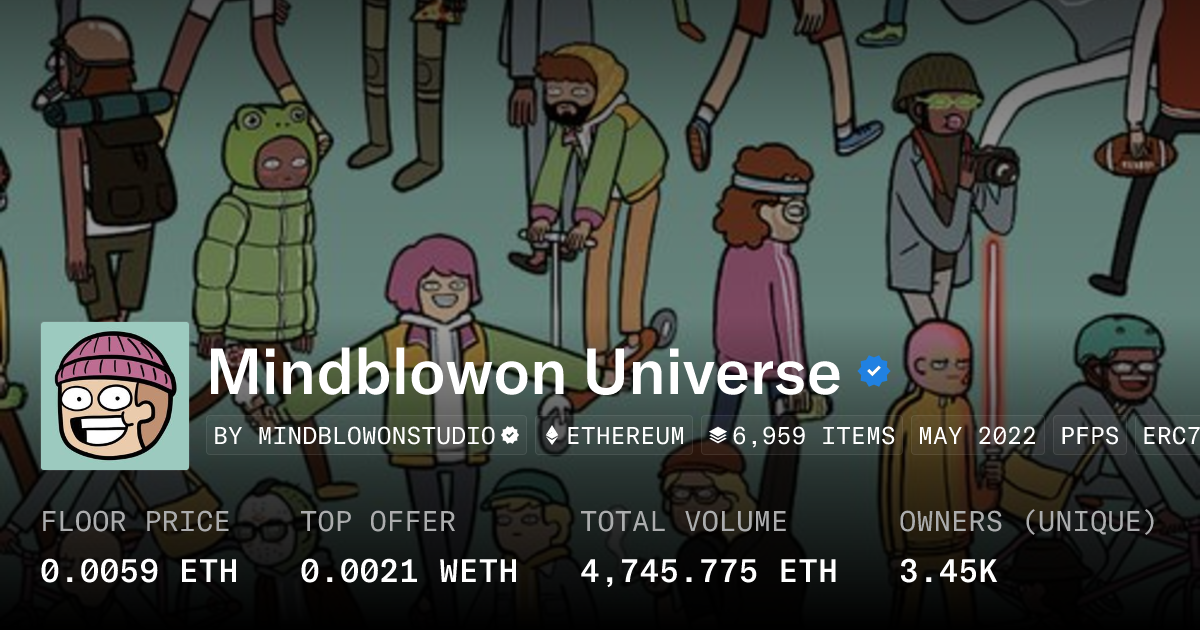
Task: Click the small verified badge after MINDBLOWONSTUDIO
Action: [x=510, y=436]
